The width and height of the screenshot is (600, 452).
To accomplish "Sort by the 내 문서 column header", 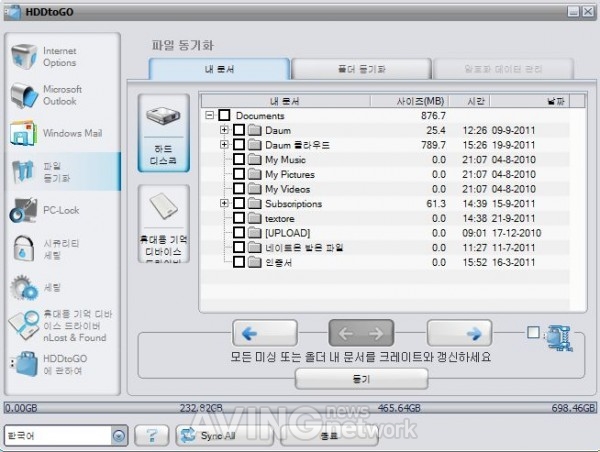I will click(285, 101).
